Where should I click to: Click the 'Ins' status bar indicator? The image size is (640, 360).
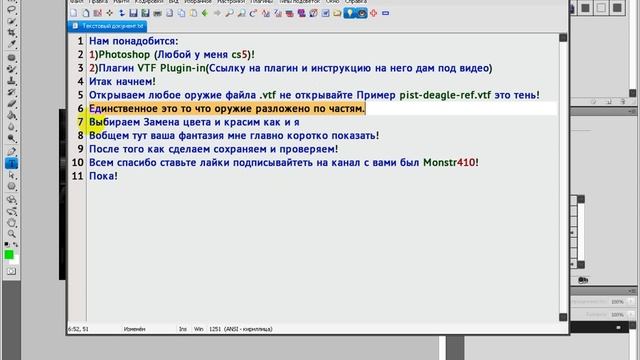pos(182,329)
